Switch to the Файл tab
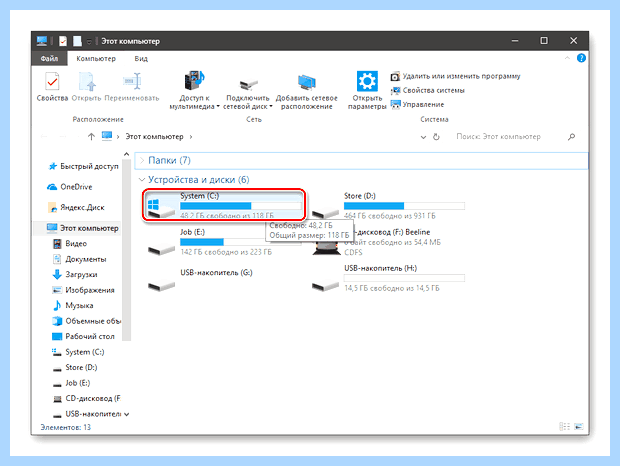620x466 pixels. click(x=49, y=58)
